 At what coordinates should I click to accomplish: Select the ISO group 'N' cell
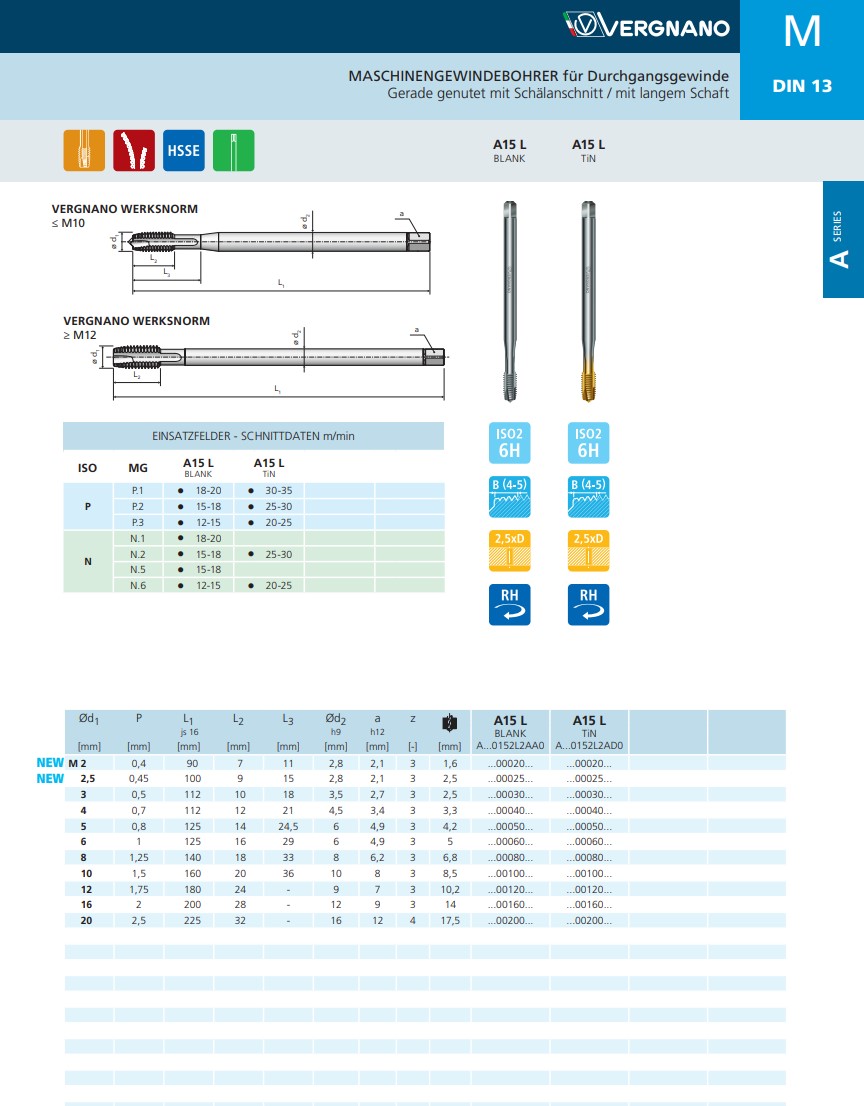(x=87, y=561)
